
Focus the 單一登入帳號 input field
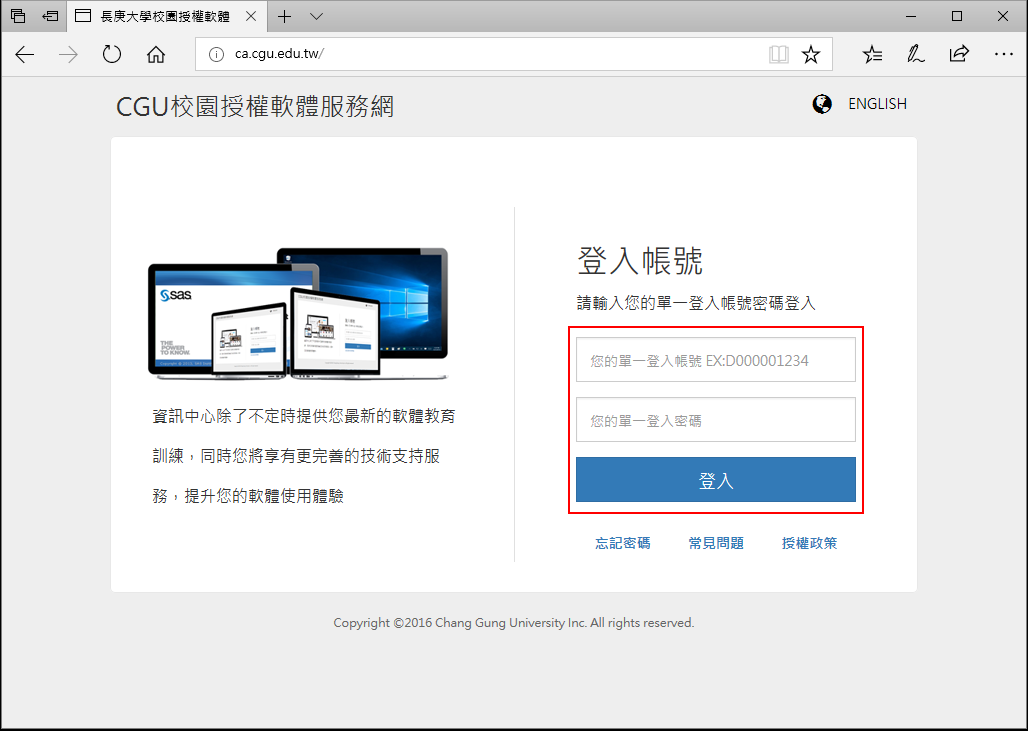(716, 360)
